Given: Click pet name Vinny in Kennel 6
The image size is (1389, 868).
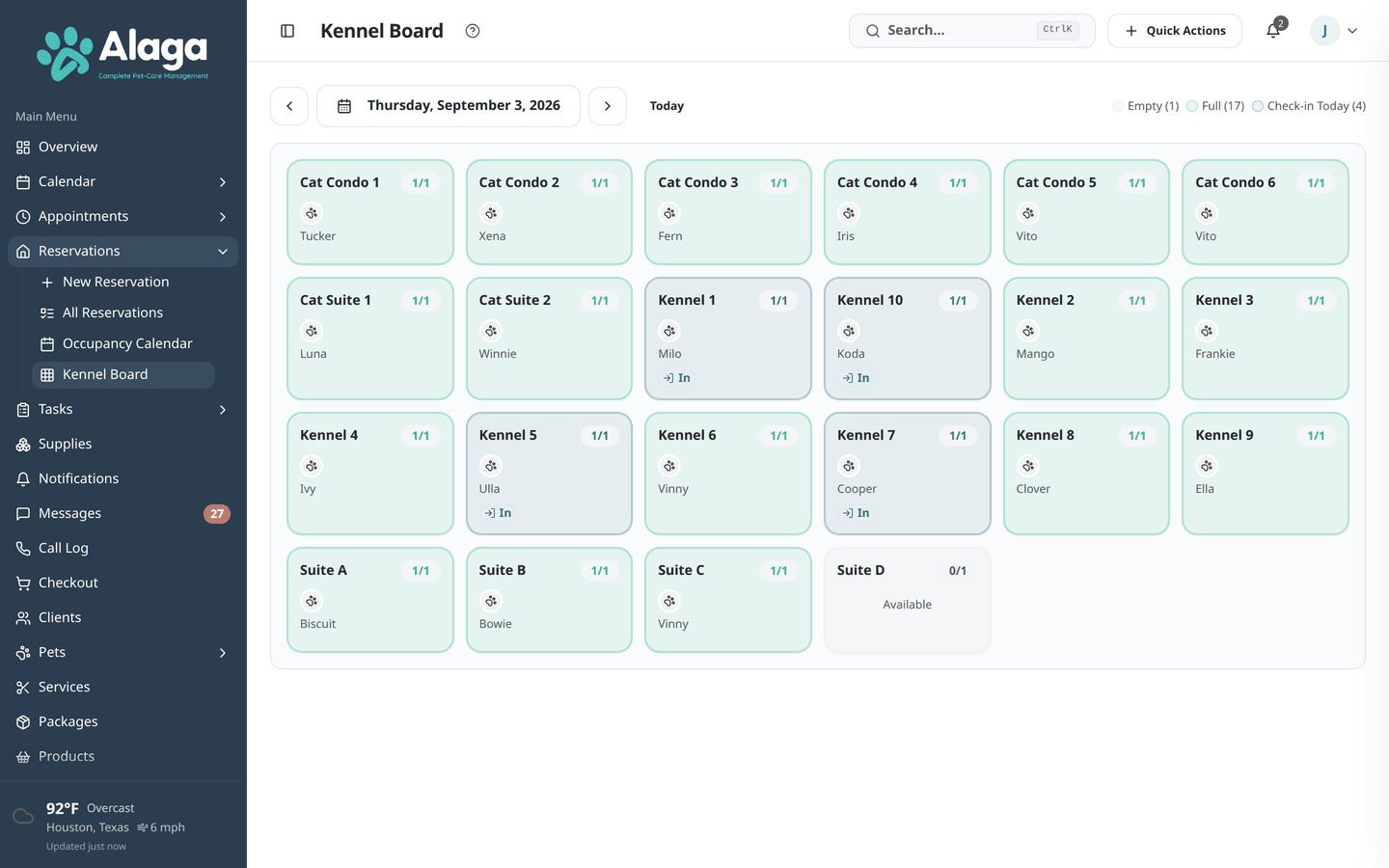Looking at the screenshot, I should pyautogui.click(x=673, y=489).
